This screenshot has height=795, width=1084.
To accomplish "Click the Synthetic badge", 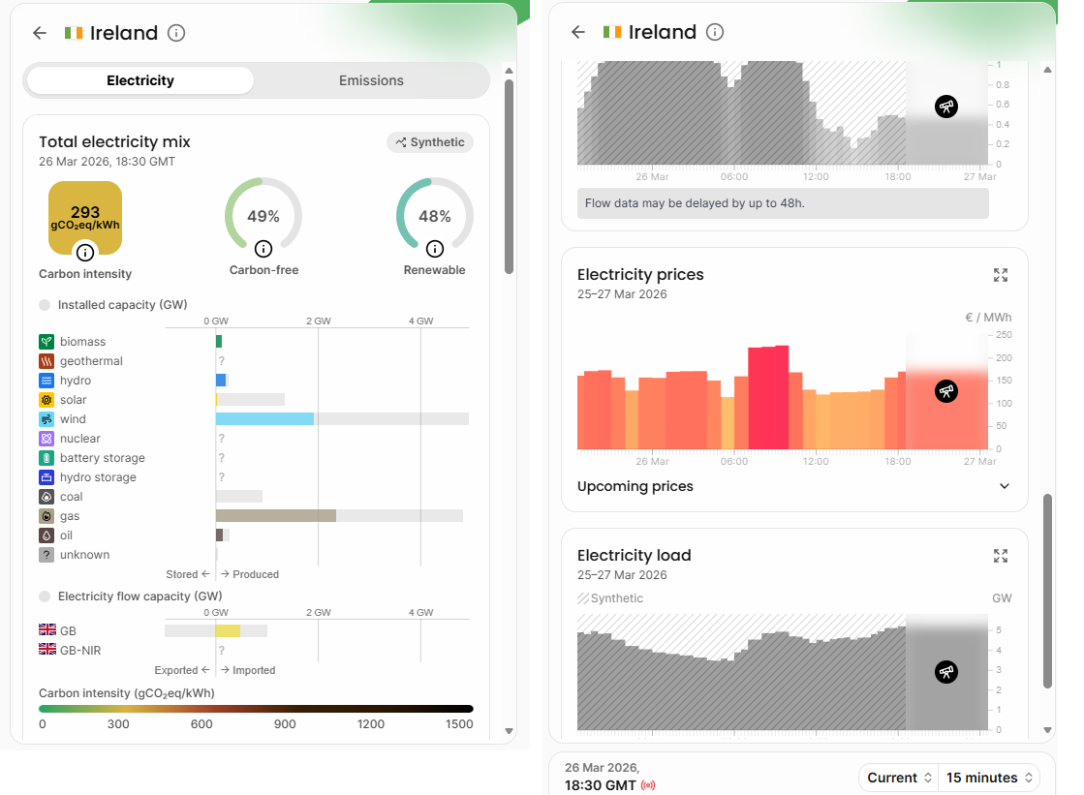I will [430, 142].
